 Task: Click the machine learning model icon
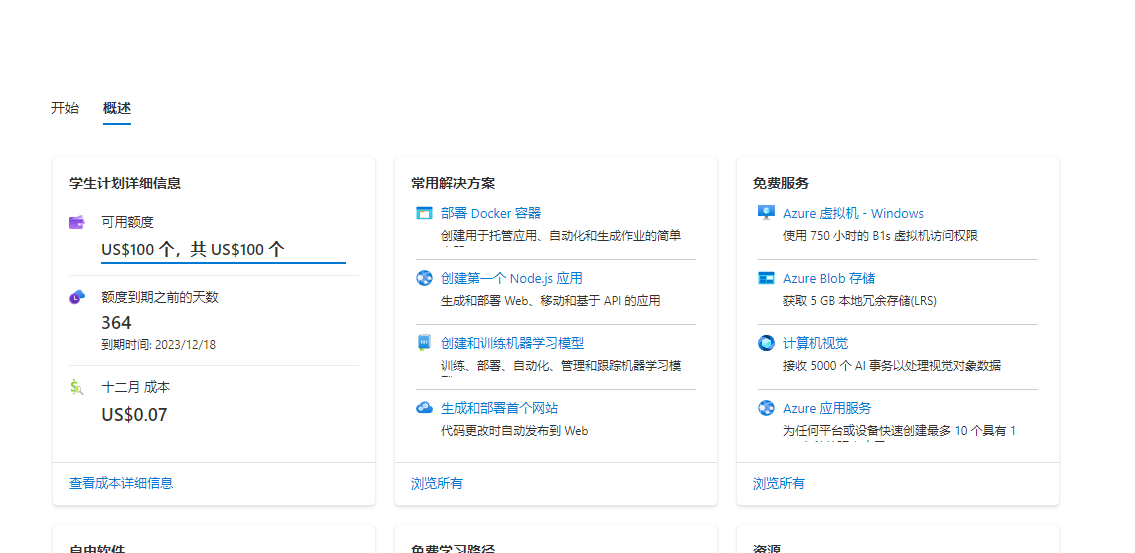coord(424,343)
